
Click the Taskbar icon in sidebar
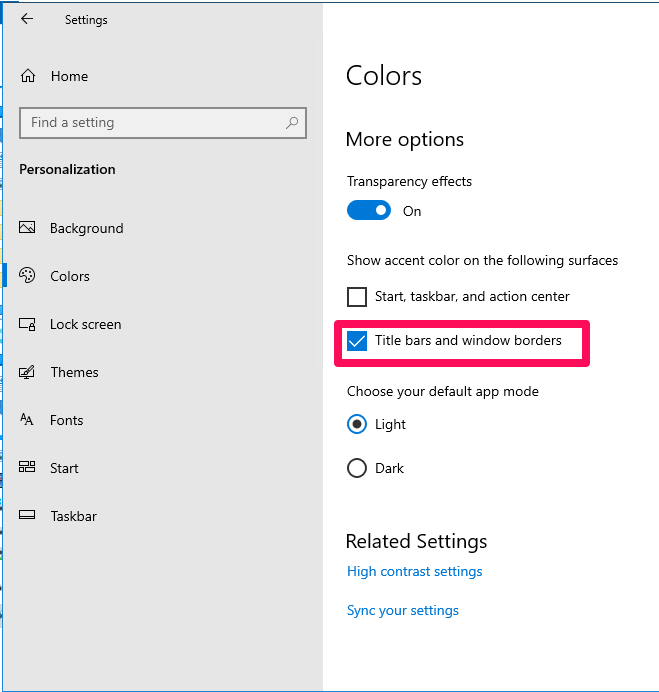coord(27,515)
